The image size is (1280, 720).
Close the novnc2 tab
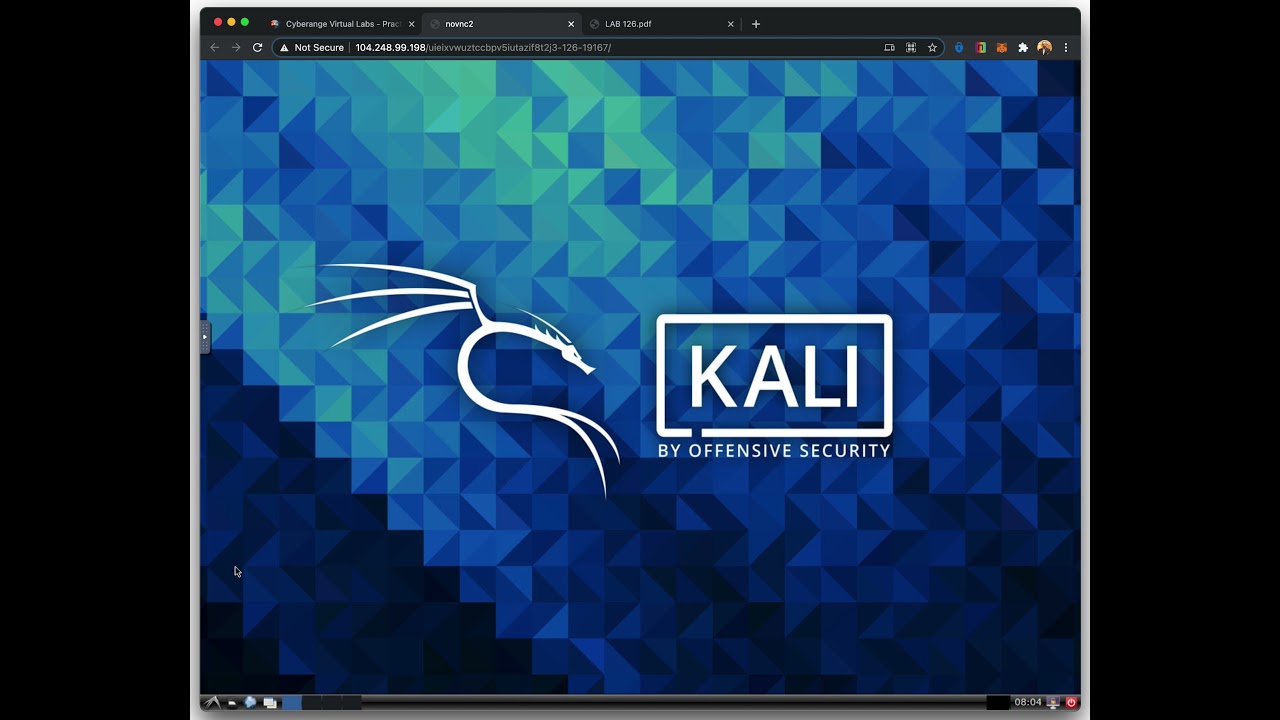(x=571, y=24)
